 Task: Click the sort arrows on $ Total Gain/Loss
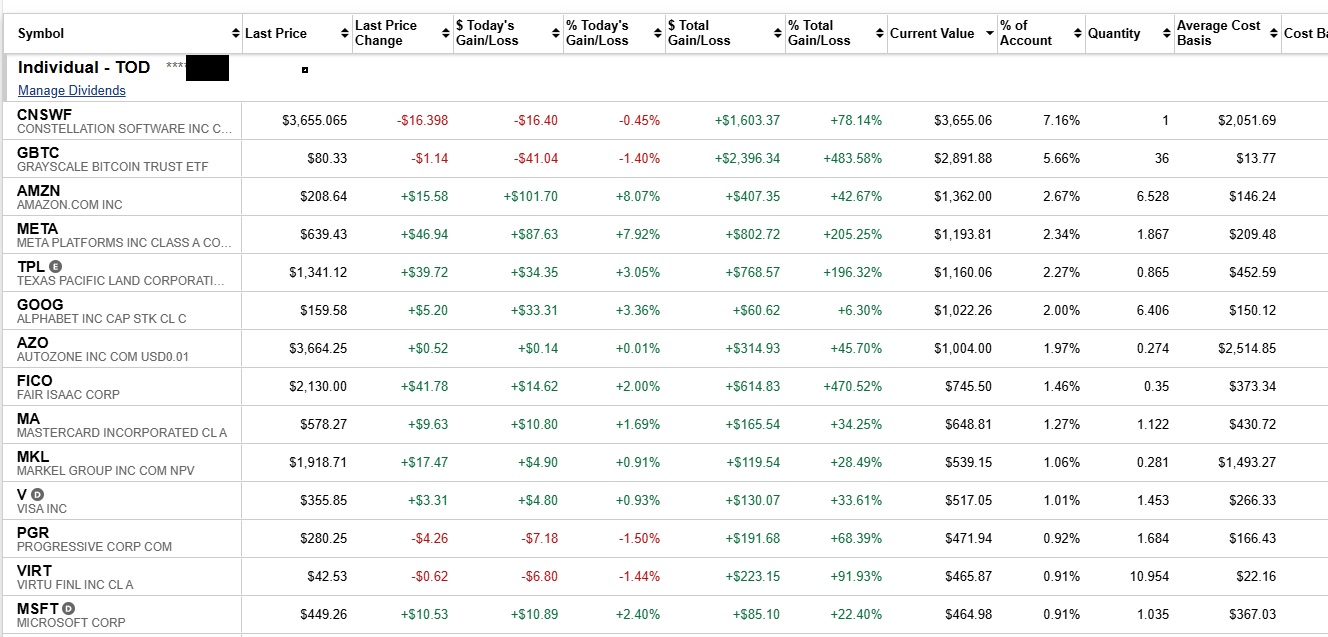pos(777,34)
